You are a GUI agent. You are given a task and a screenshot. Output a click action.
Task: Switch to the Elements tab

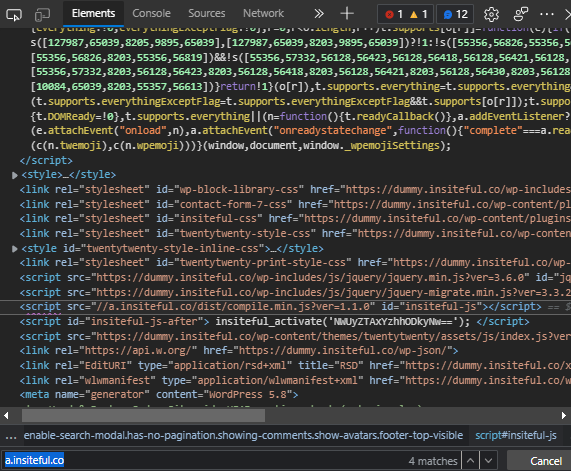93,13
